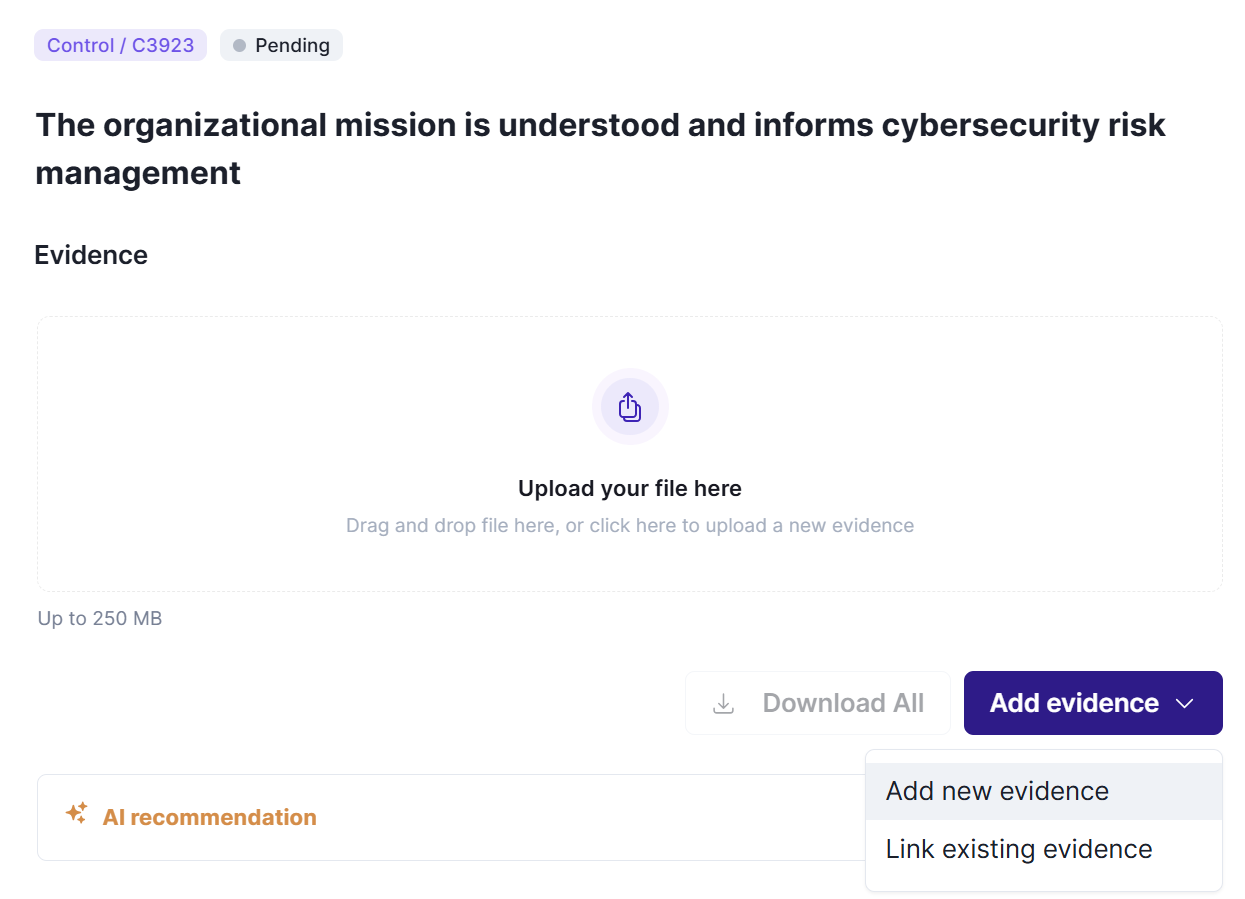This screenshot has height=899, width=1245.
Task: Click the AI recommendation sparkle icon
Action: pos(77,814)
